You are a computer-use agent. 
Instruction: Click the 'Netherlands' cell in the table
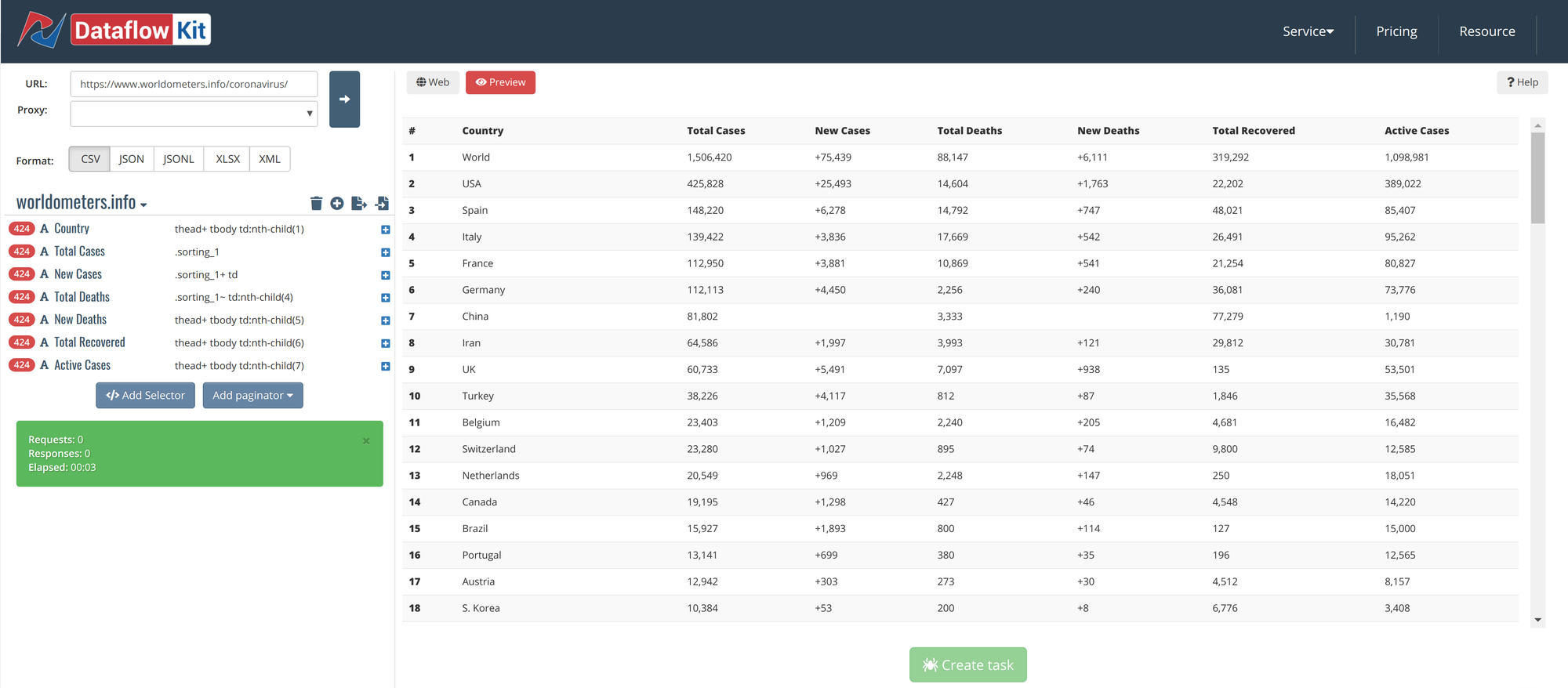(490, 476)
